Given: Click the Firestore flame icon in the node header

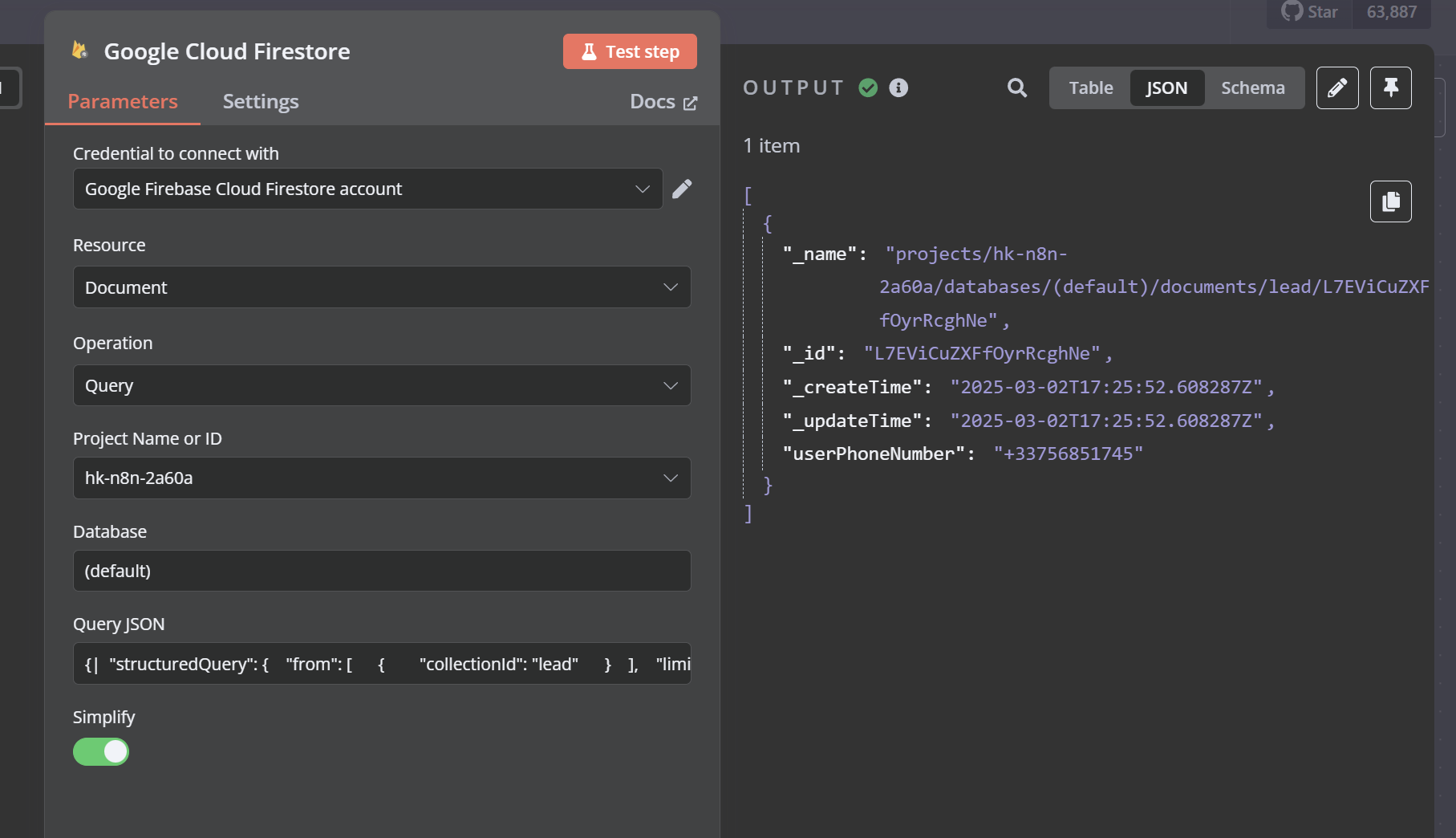Looking at the screenshot, I should tap(79, 51).
